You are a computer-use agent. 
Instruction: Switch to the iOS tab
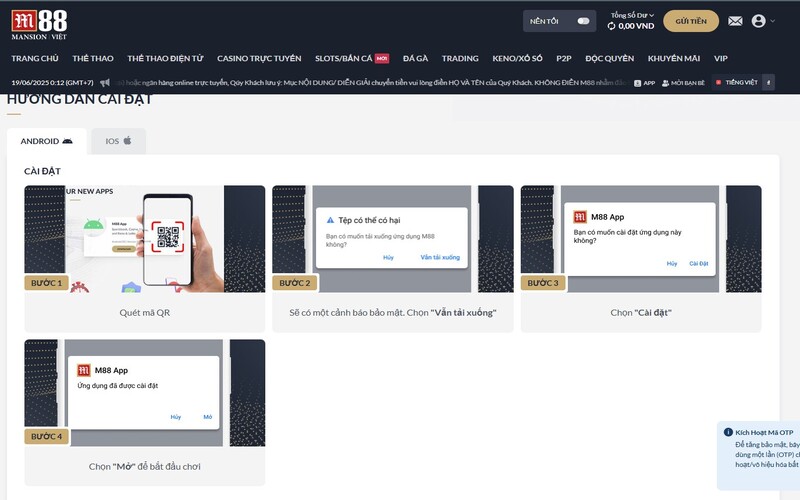[118, 141]
